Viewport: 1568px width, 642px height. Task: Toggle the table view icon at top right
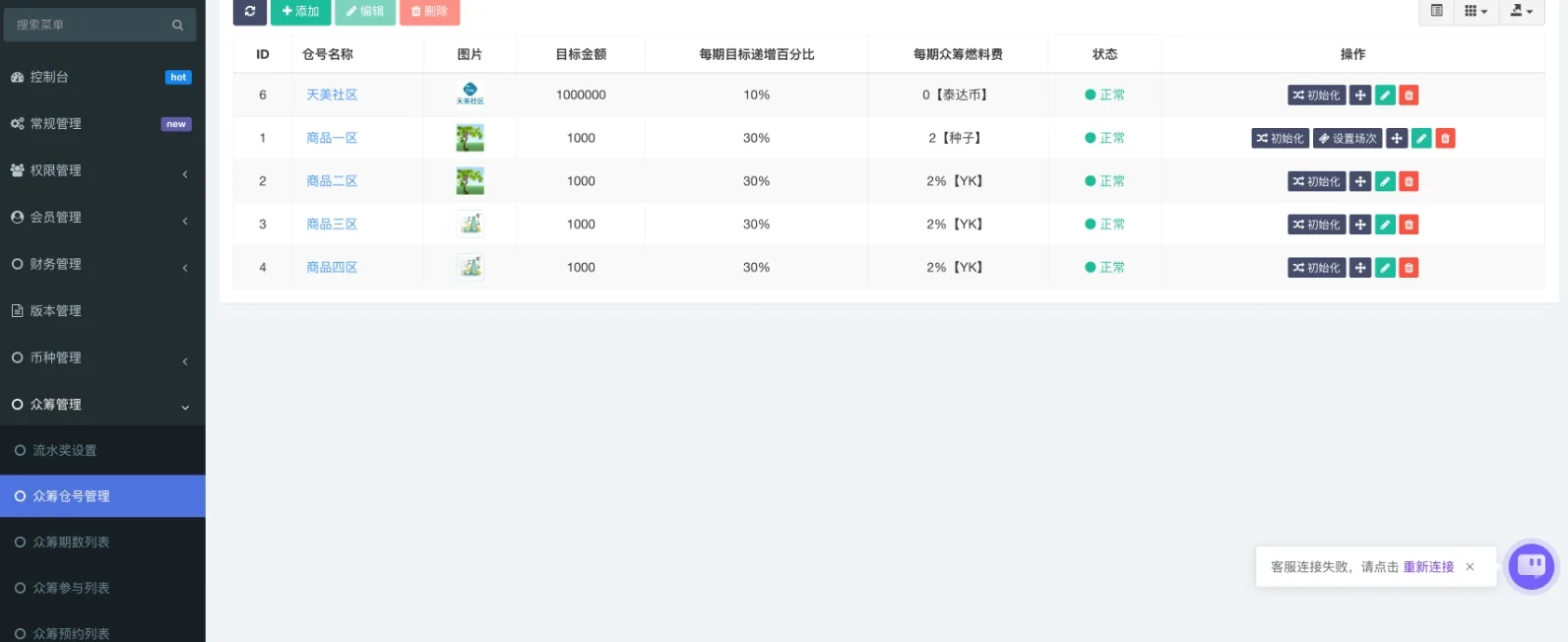tap(1436, 11)
